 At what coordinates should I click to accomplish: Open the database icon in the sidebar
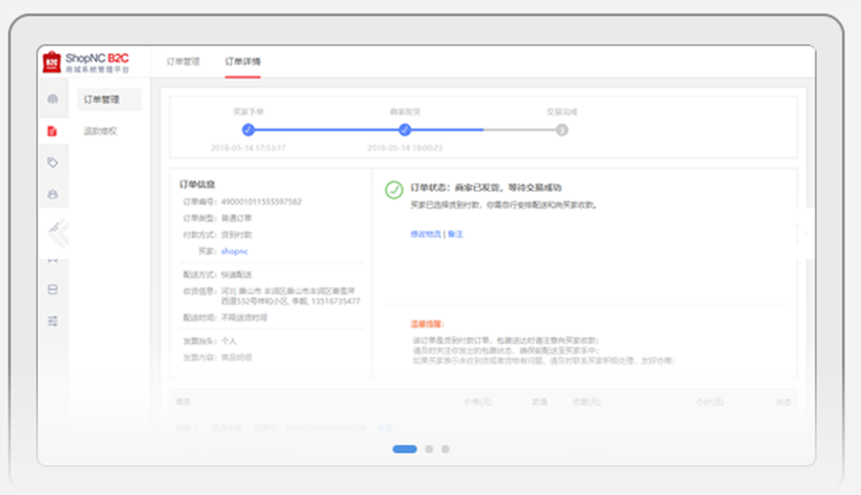[x=53, y=290]
